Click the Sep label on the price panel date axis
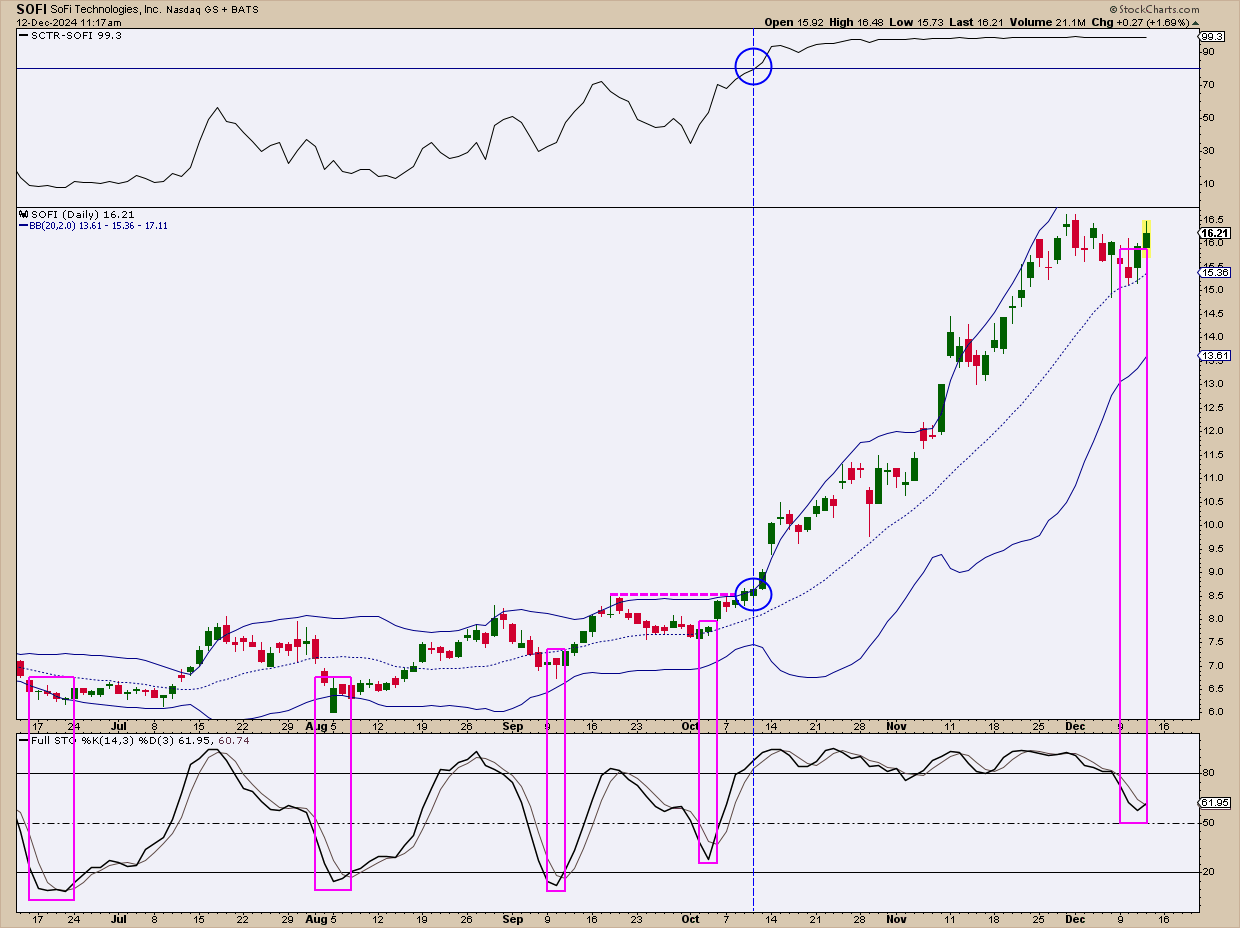 click(x=512, y=724)
